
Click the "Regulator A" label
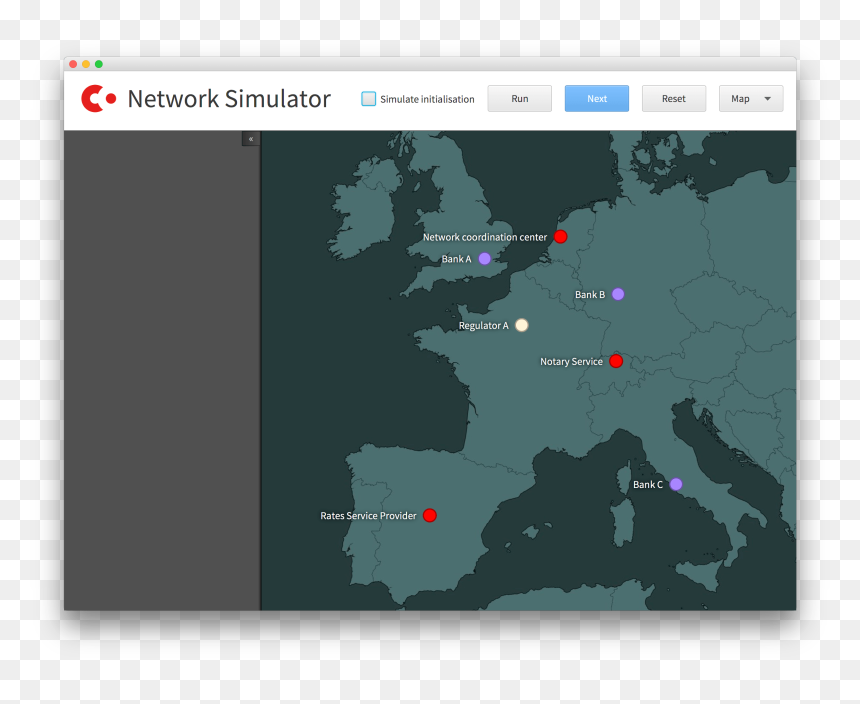pos(483,326)
